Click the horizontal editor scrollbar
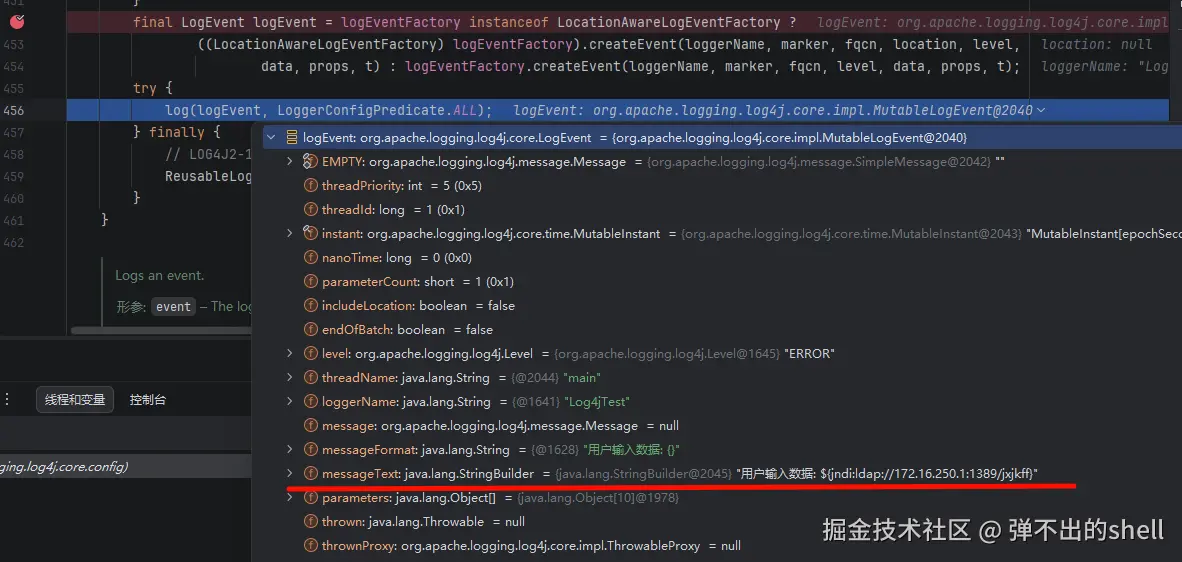The height and width of the screenshot is (562, 1182). [161, 331]
